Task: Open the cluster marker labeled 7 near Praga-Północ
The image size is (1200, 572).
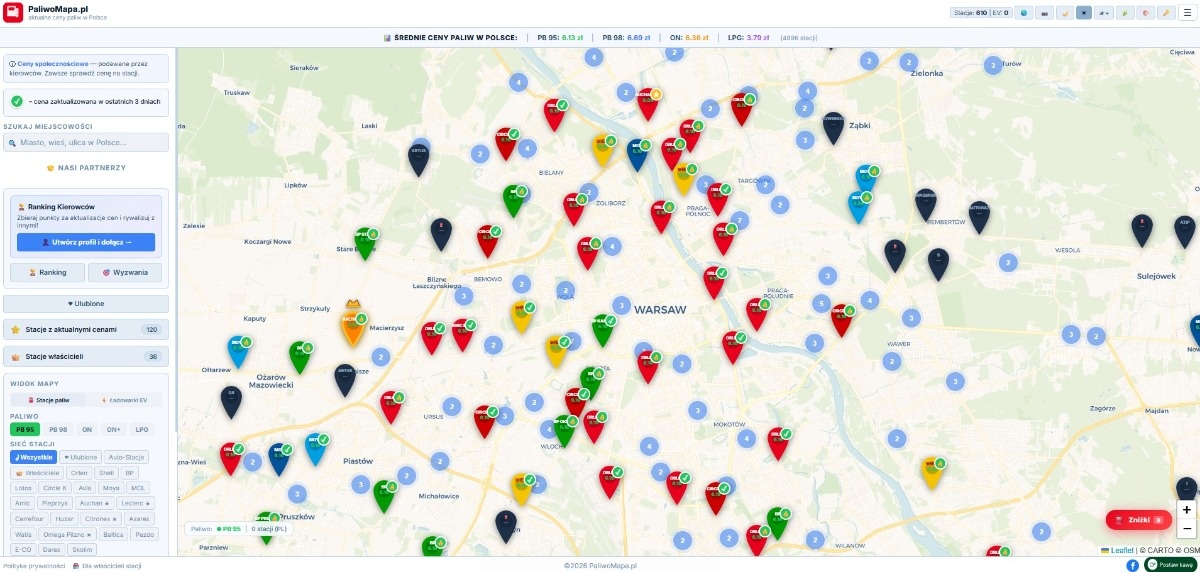Action: click(739, 220)
